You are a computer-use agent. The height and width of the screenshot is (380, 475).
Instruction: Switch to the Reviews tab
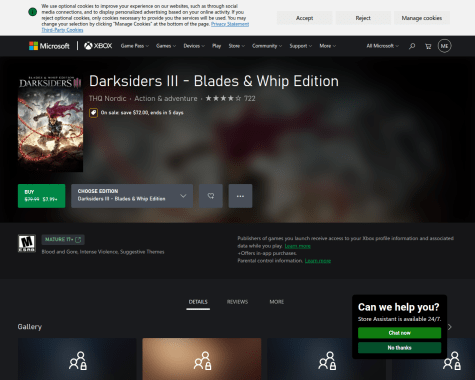(237, 302)
